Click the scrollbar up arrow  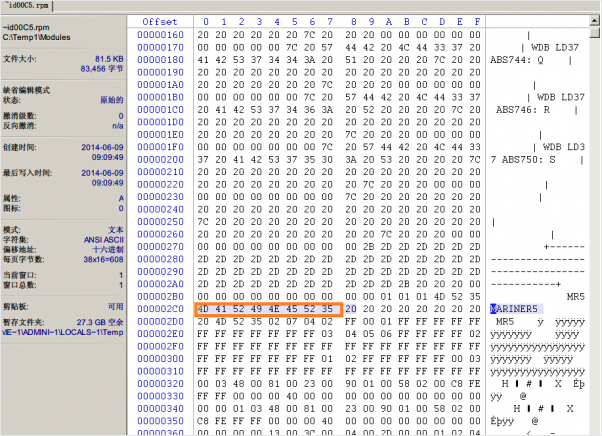point(595,21)
